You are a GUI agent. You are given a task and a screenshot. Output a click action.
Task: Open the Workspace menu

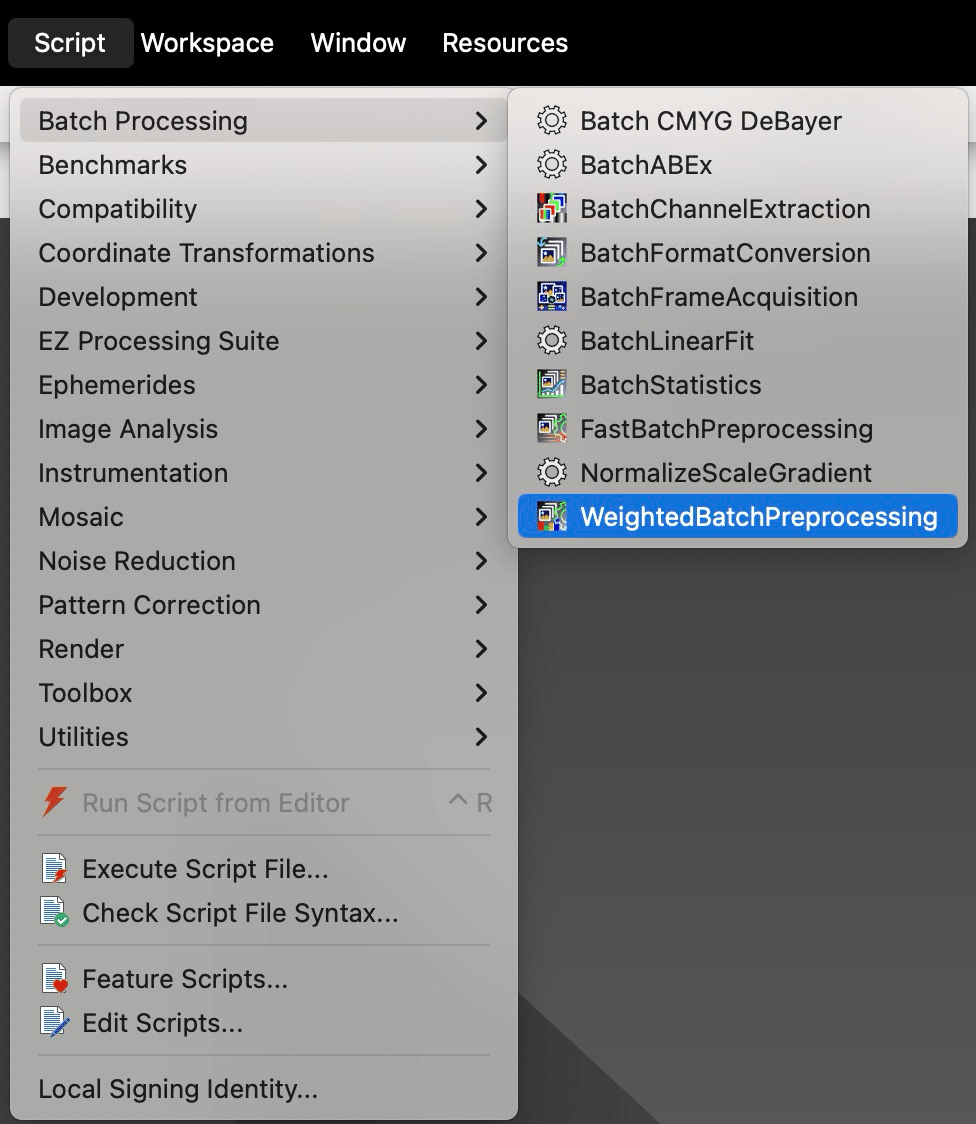[207, 43]
